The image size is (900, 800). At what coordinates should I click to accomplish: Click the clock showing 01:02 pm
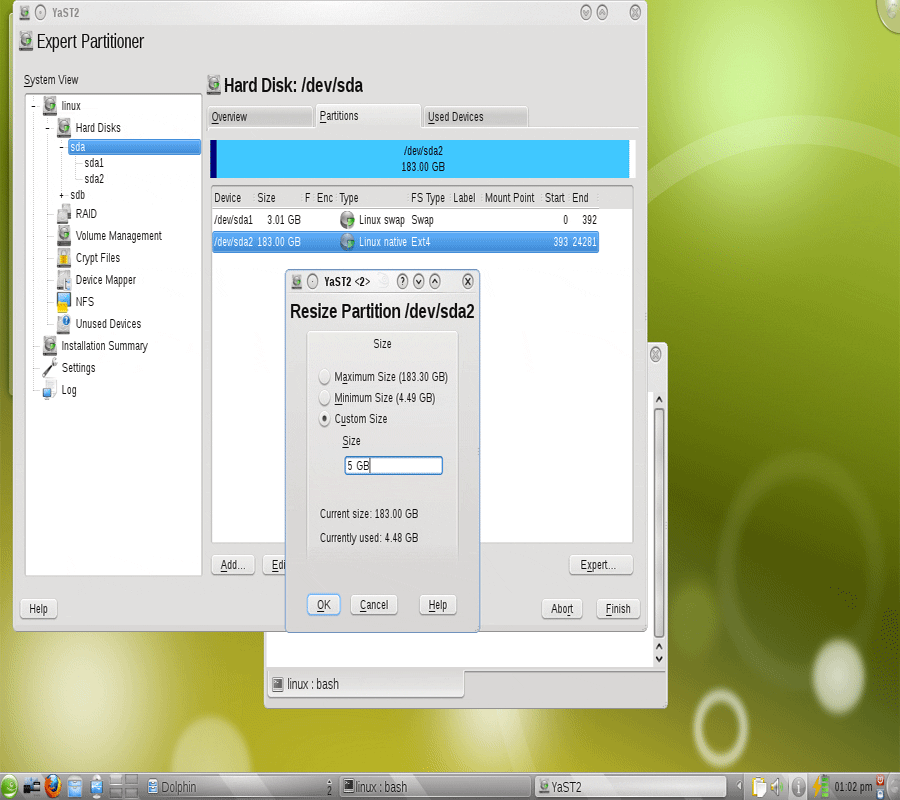point(853,787)
